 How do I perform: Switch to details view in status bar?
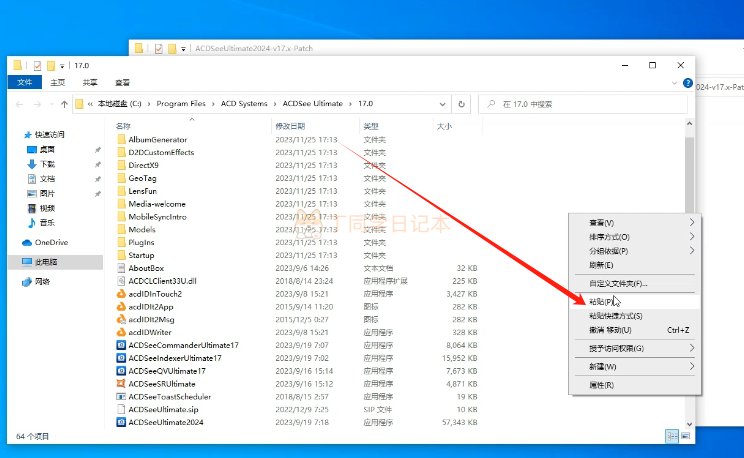(673, 437)
